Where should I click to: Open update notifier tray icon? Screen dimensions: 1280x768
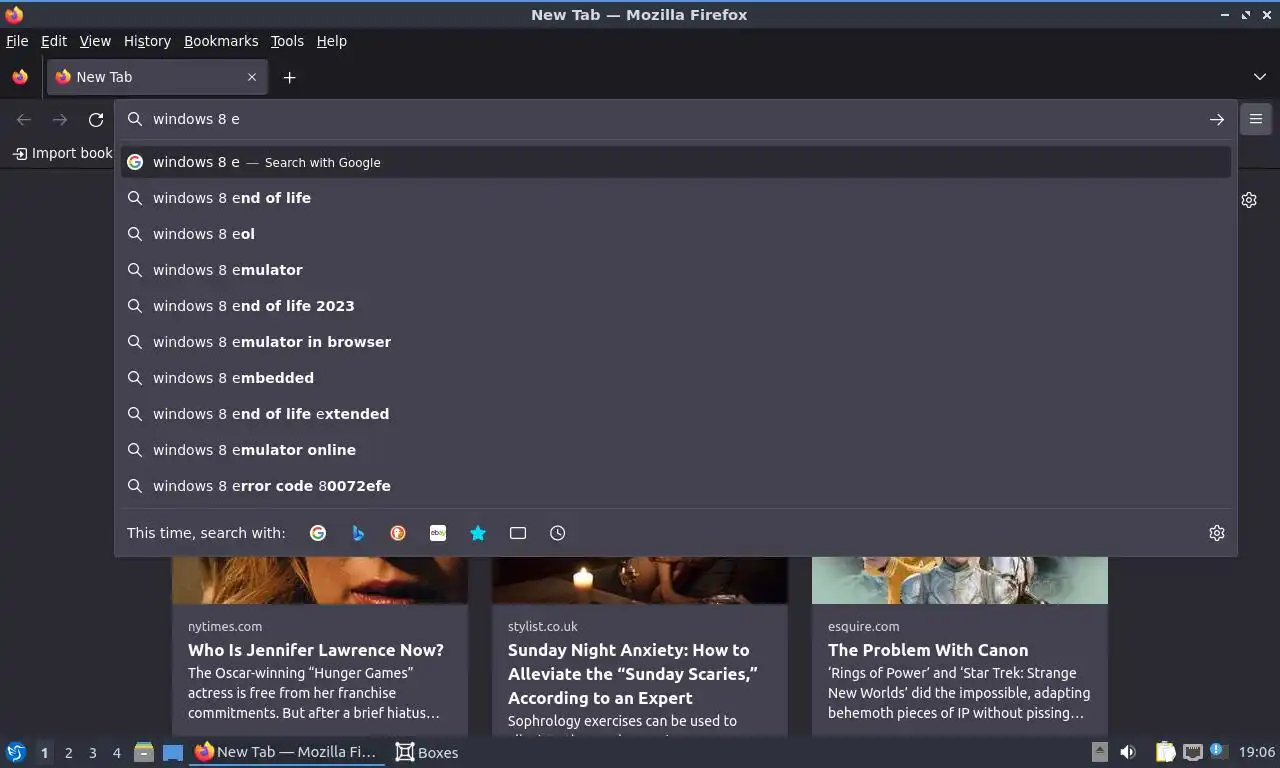click(1217, 750)
